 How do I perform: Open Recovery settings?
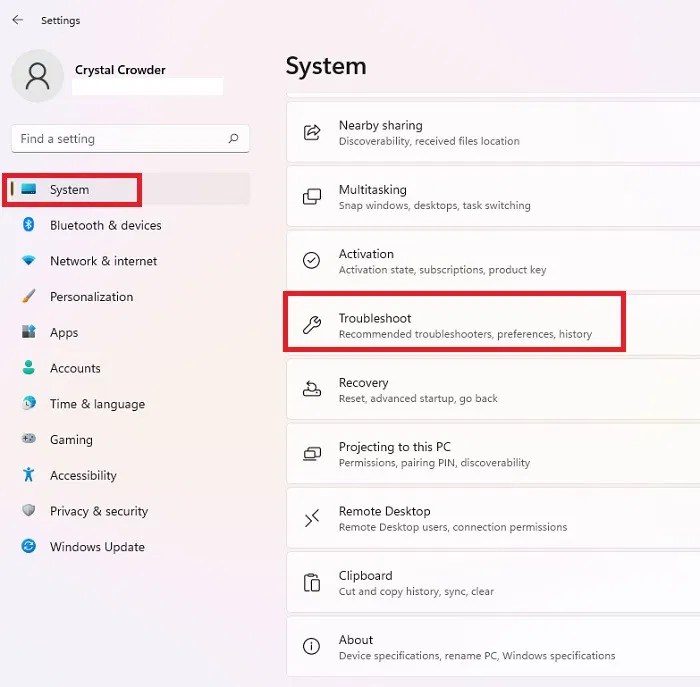coord(493,390)
